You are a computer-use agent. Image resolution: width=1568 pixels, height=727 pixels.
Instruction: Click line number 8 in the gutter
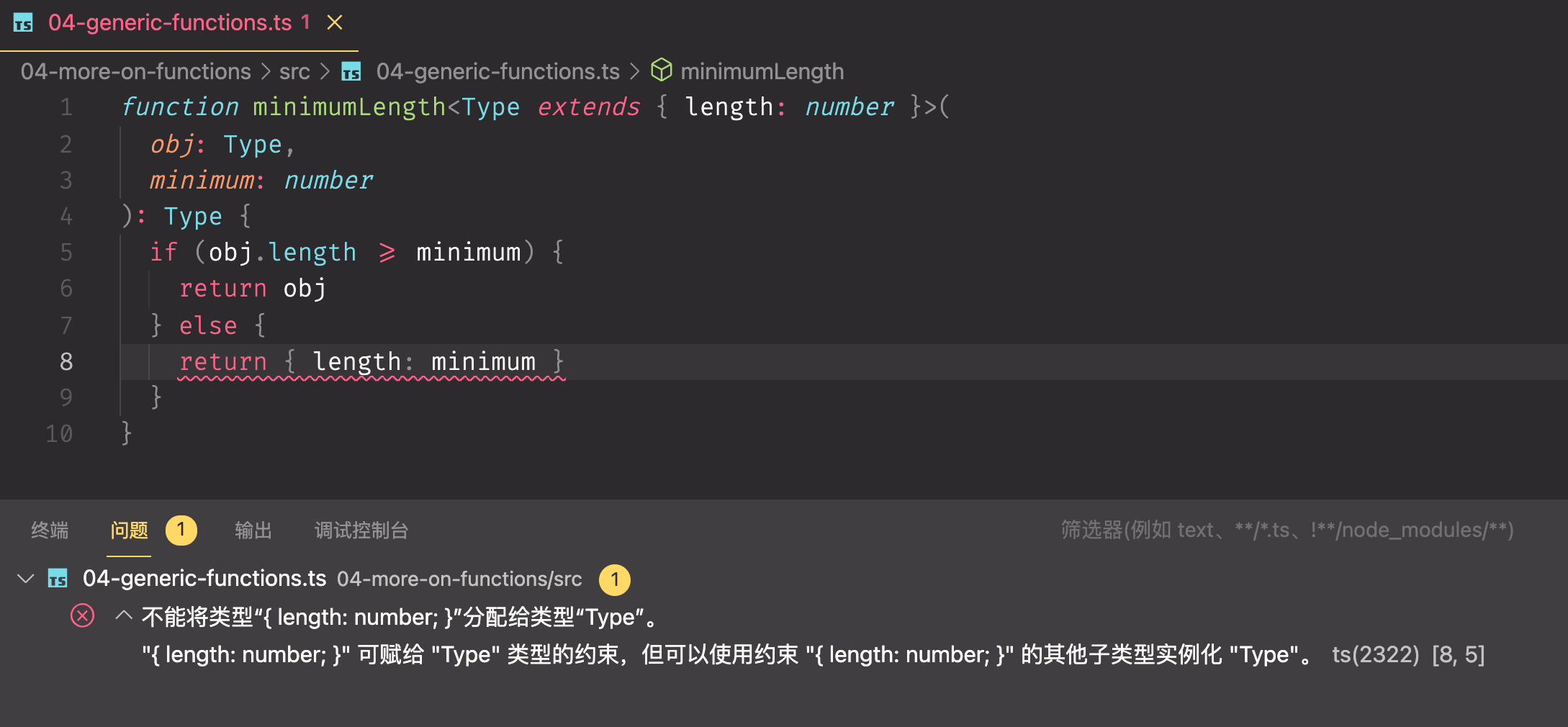(66, 361)
